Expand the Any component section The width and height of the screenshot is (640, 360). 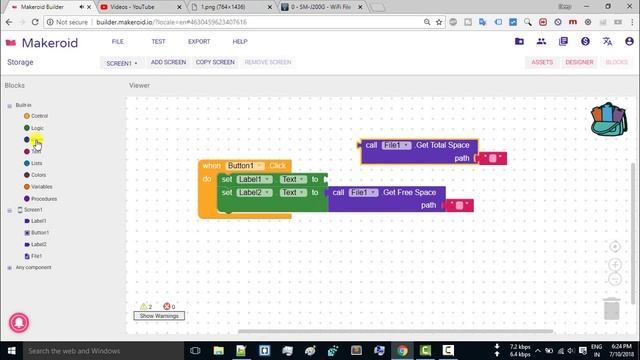(x=9, y=268)
